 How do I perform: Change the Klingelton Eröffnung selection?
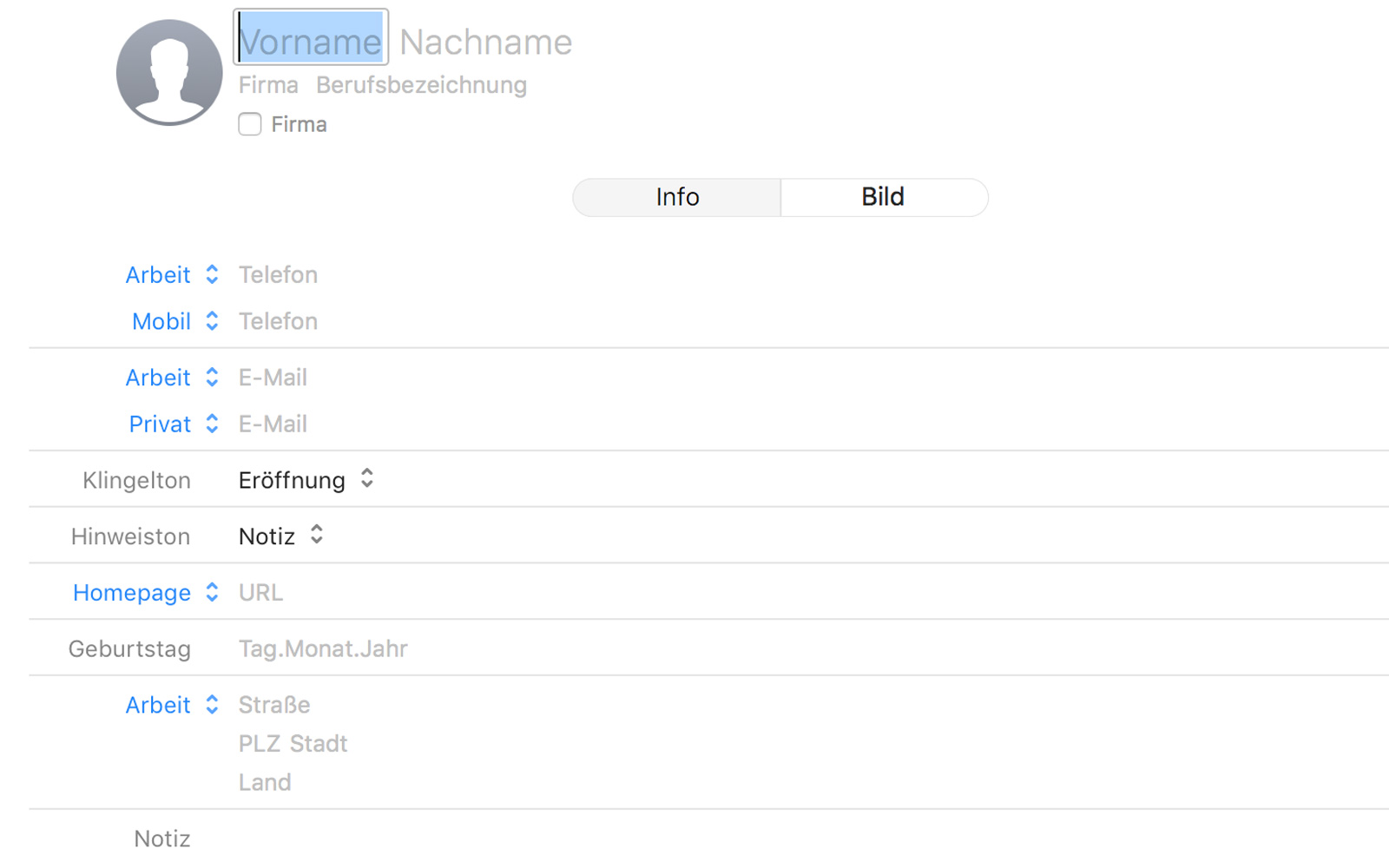(x=306, y=480)
